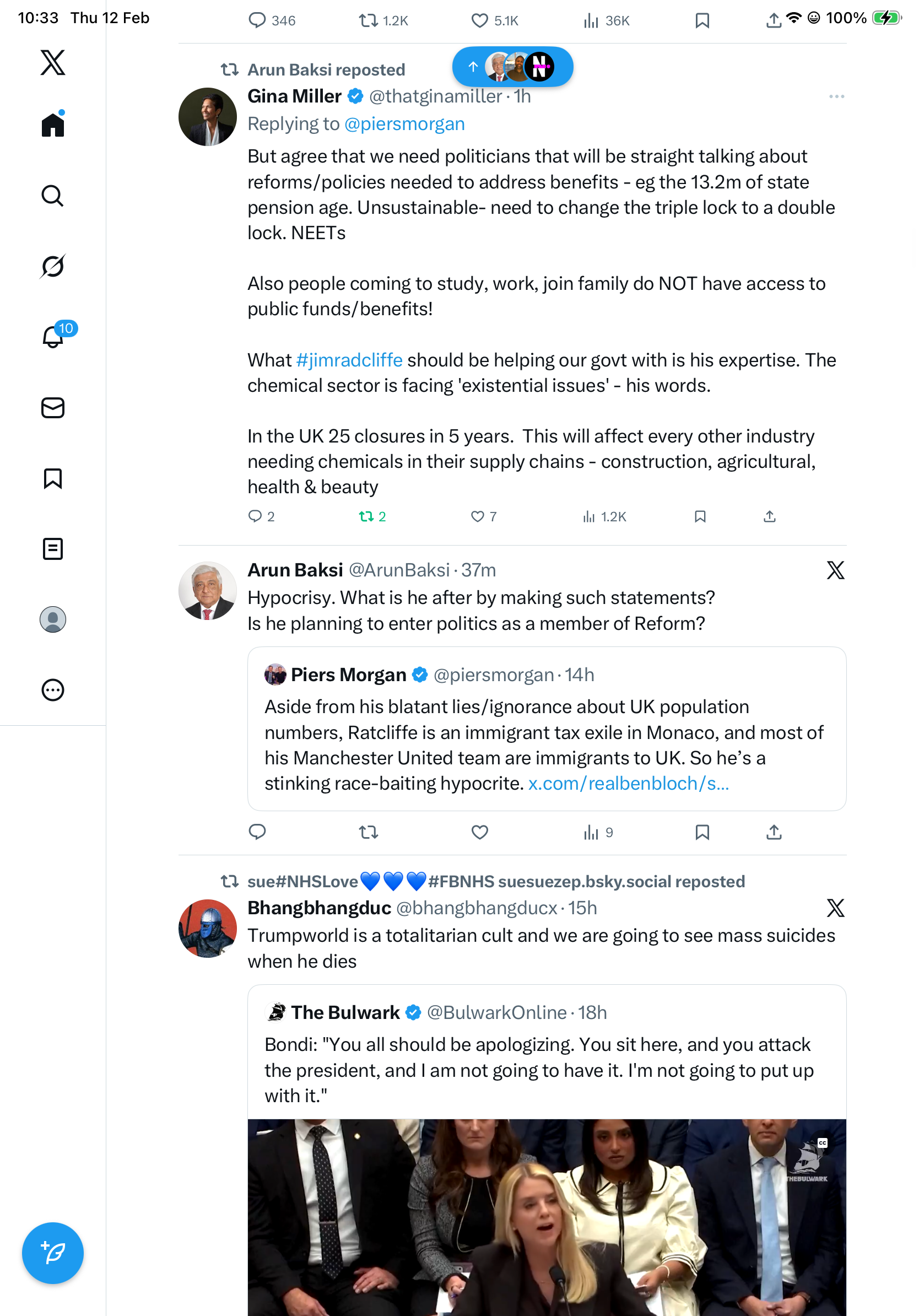Open the Search page in sidebar
The image size is (919, 1316).
52,196
